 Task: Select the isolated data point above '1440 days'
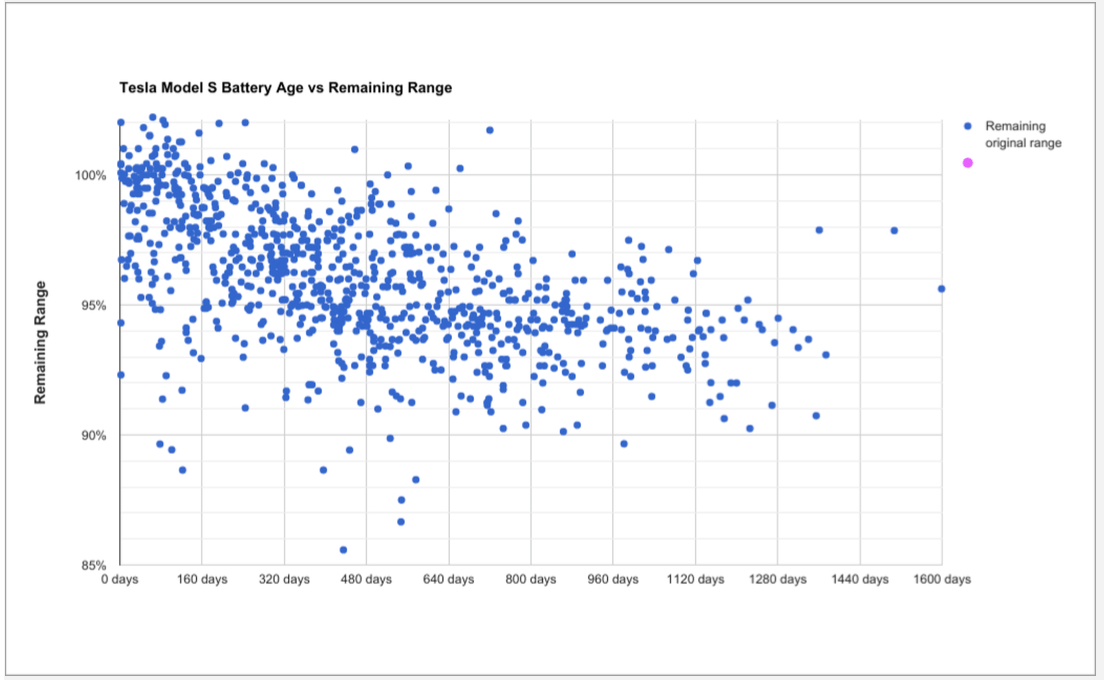[894, 230]
